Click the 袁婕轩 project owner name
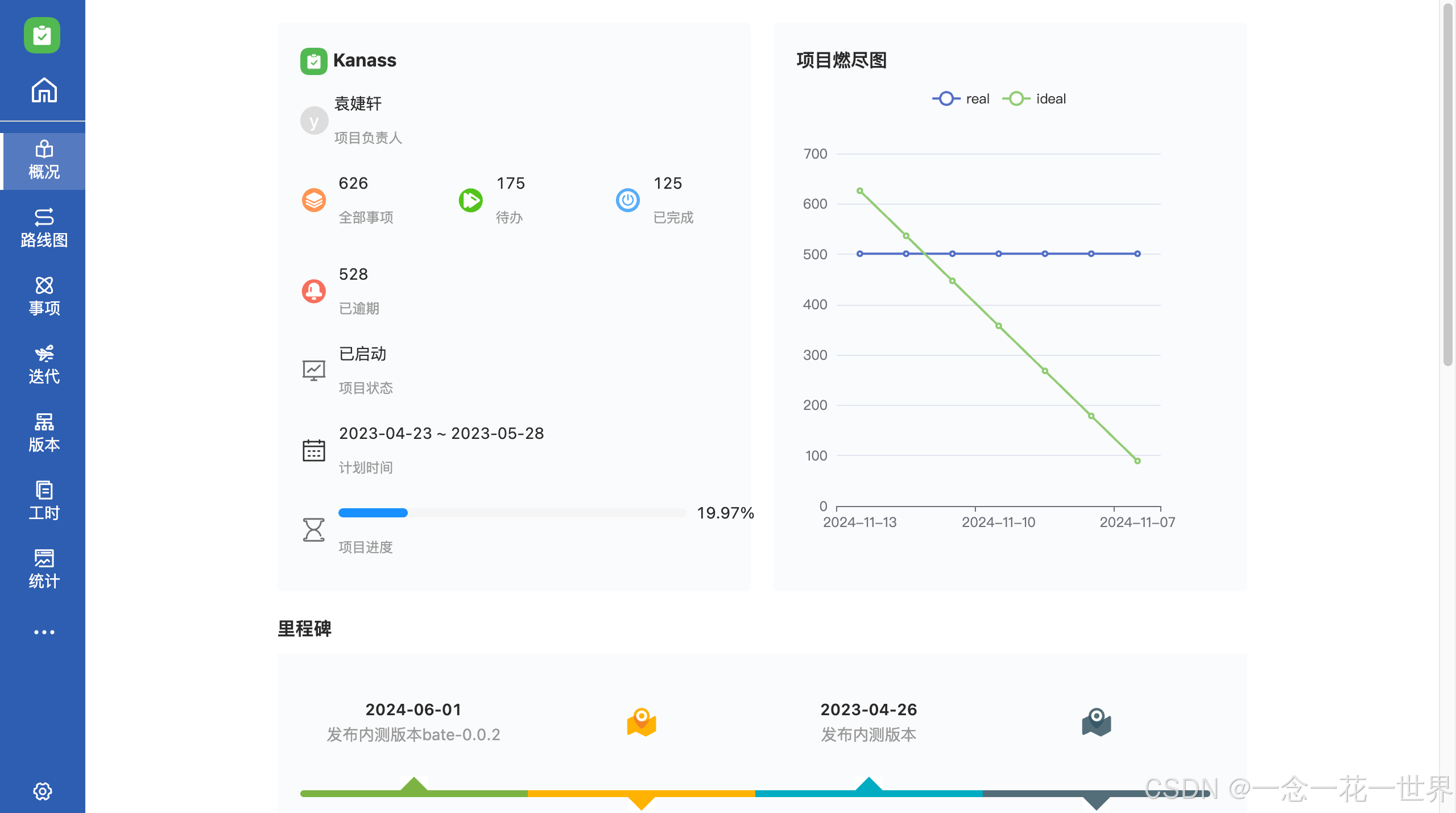1456x813 pixels. coord(358,103)
